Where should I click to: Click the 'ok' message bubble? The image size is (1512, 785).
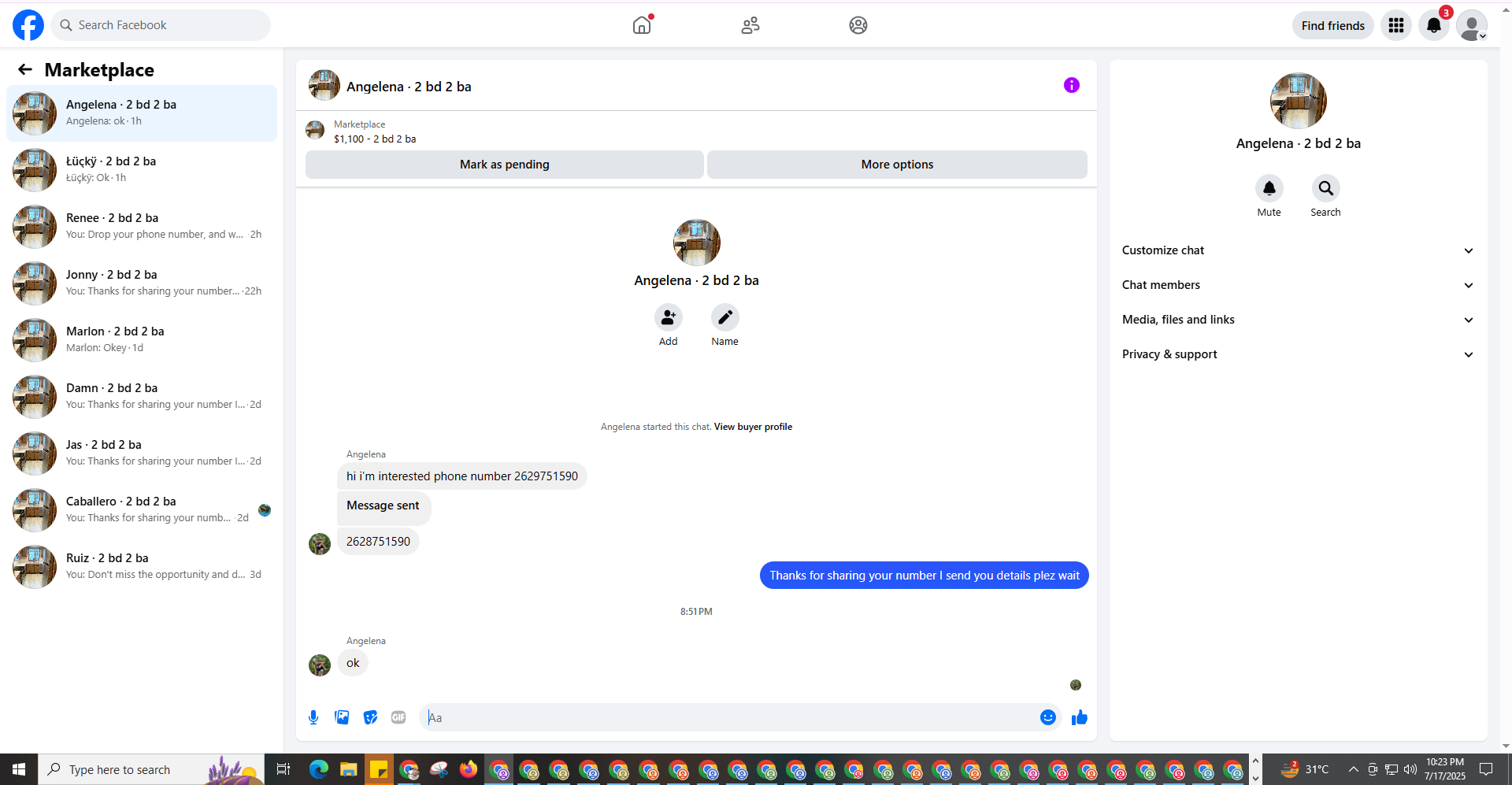[x=353, y=663]
